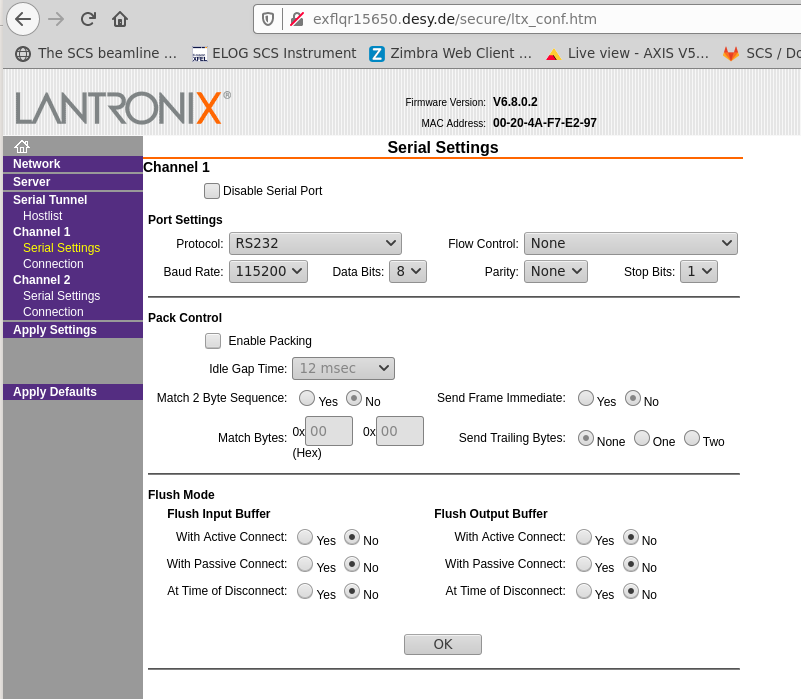Image resolution: width=801 pixels, height=699 pixels.
Task: Enable Packing checkbox
Action: 213,340
